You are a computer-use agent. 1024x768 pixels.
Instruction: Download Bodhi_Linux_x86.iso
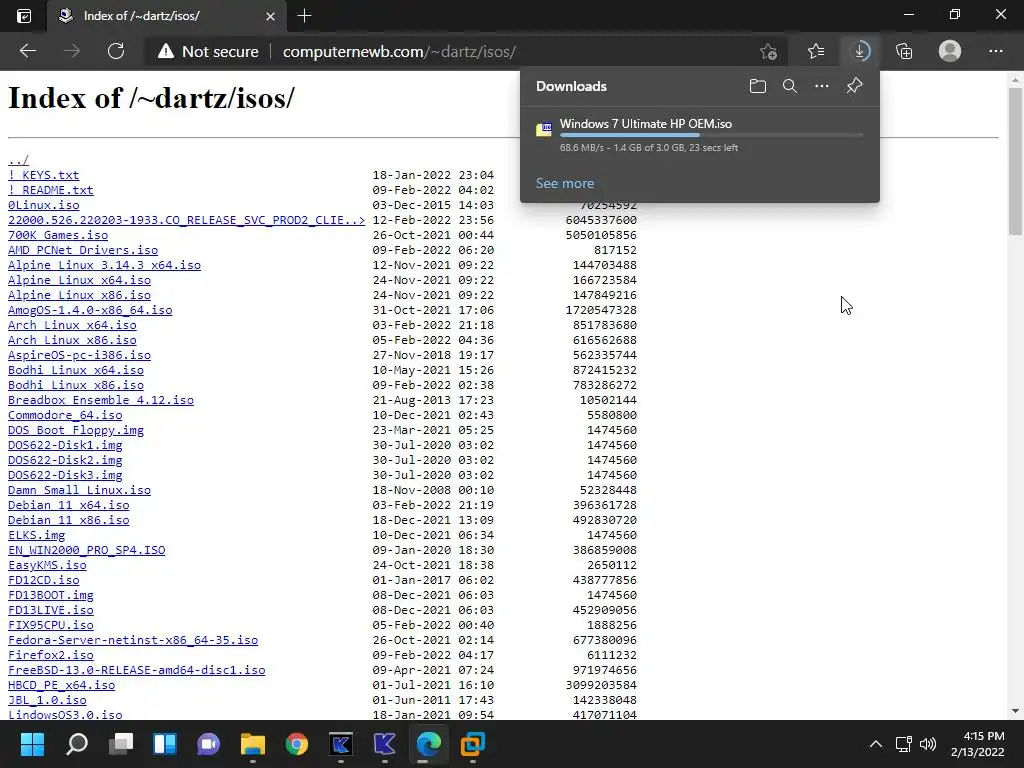click(x=76, y=385)
